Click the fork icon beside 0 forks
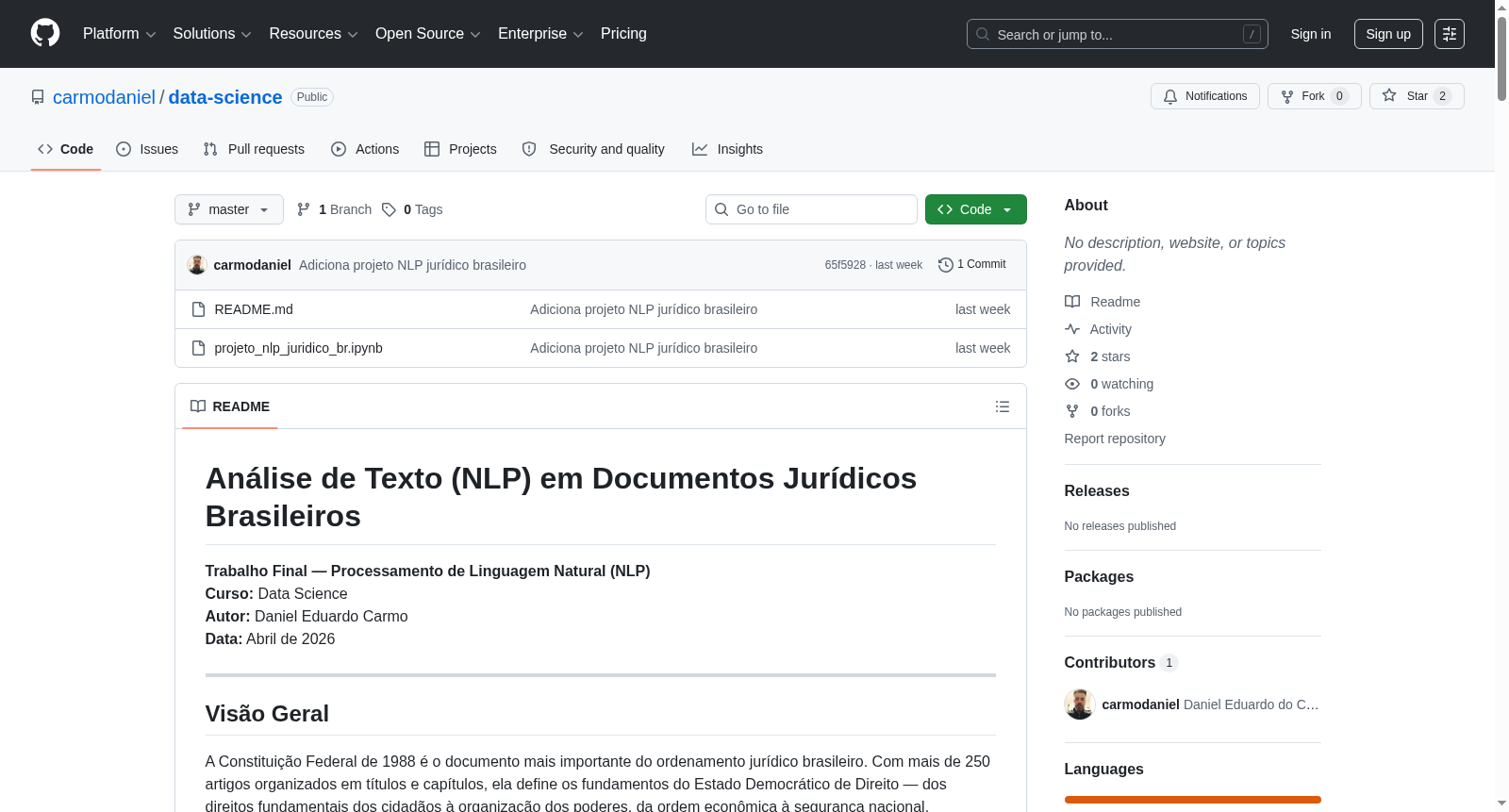Image resolution: width=1509 pixels, height=812 pixels. [x=1072, y=411]
